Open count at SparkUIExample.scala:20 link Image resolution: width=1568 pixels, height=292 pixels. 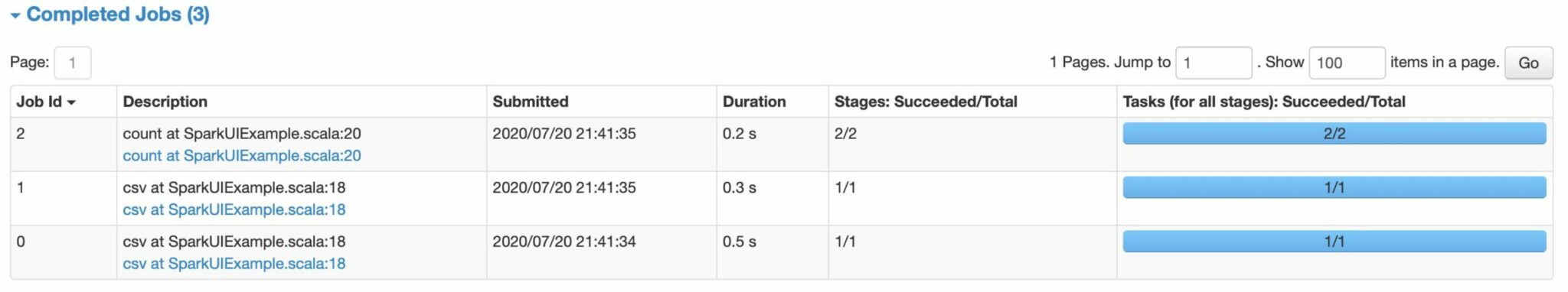(x=242, y=156)
